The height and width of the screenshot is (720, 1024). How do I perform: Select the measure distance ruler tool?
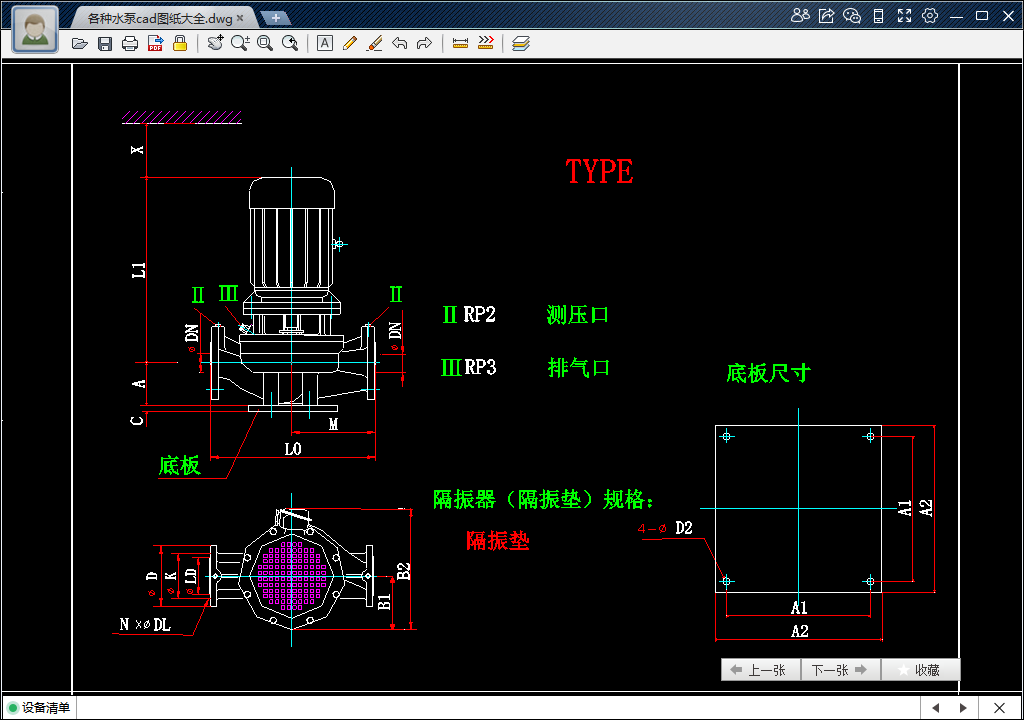(461, 43)
